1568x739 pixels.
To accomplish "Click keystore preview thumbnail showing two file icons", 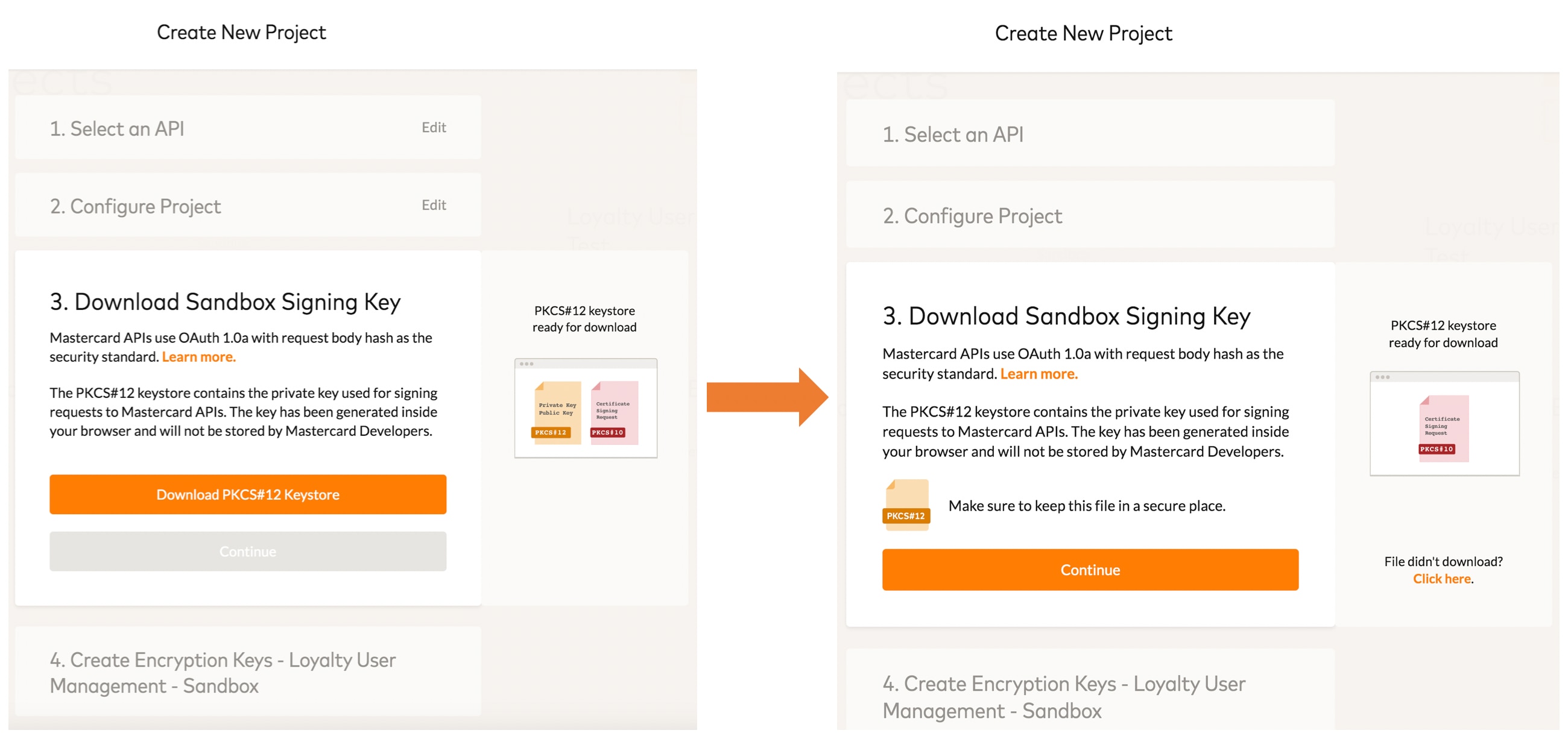I will point(586,407).
